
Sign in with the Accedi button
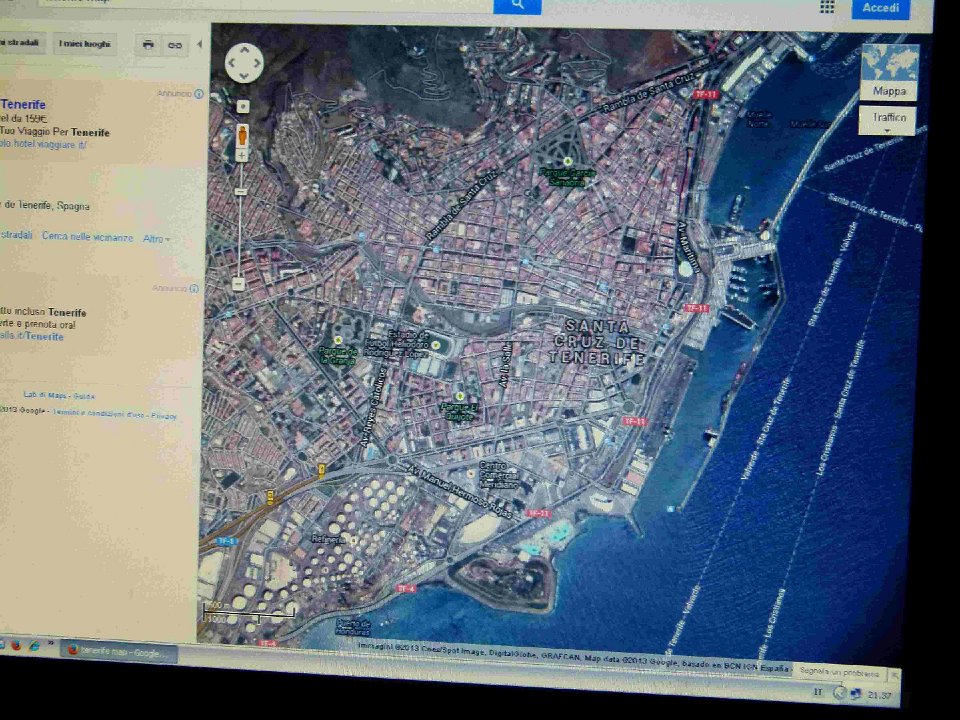click(880, 8)
